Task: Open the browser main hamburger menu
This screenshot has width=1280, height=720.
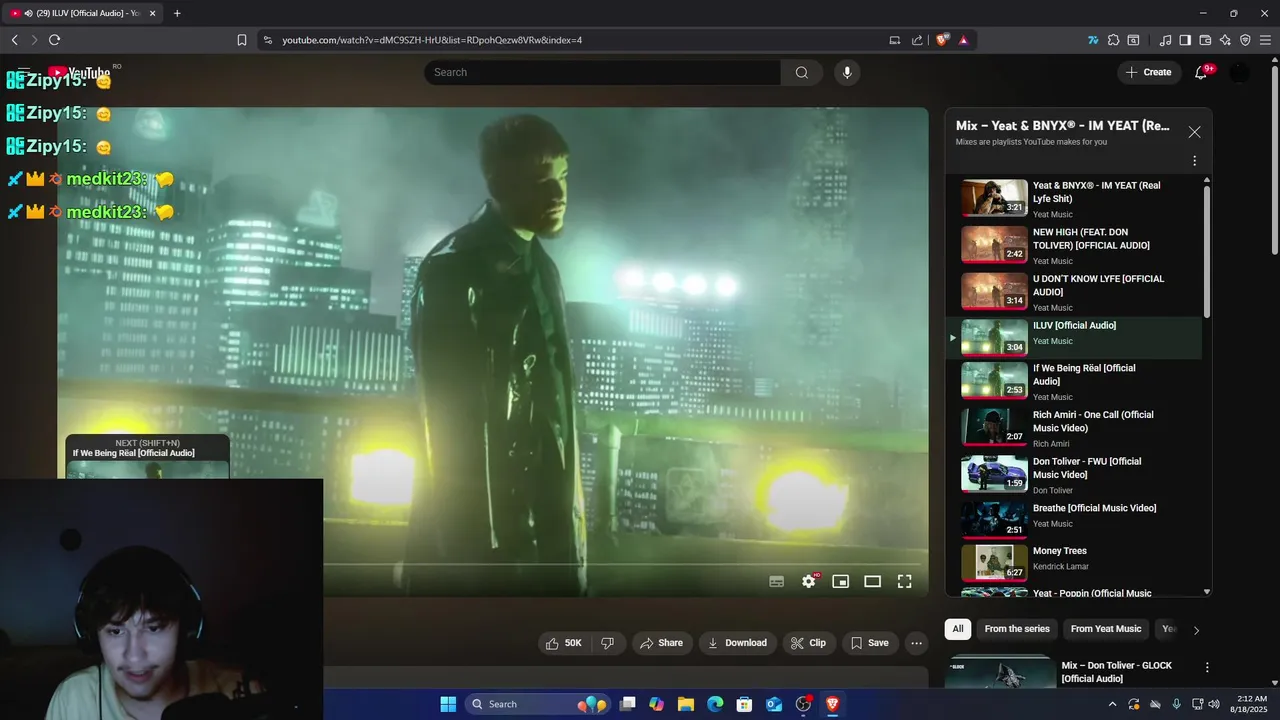Action: click(1265, 40)
